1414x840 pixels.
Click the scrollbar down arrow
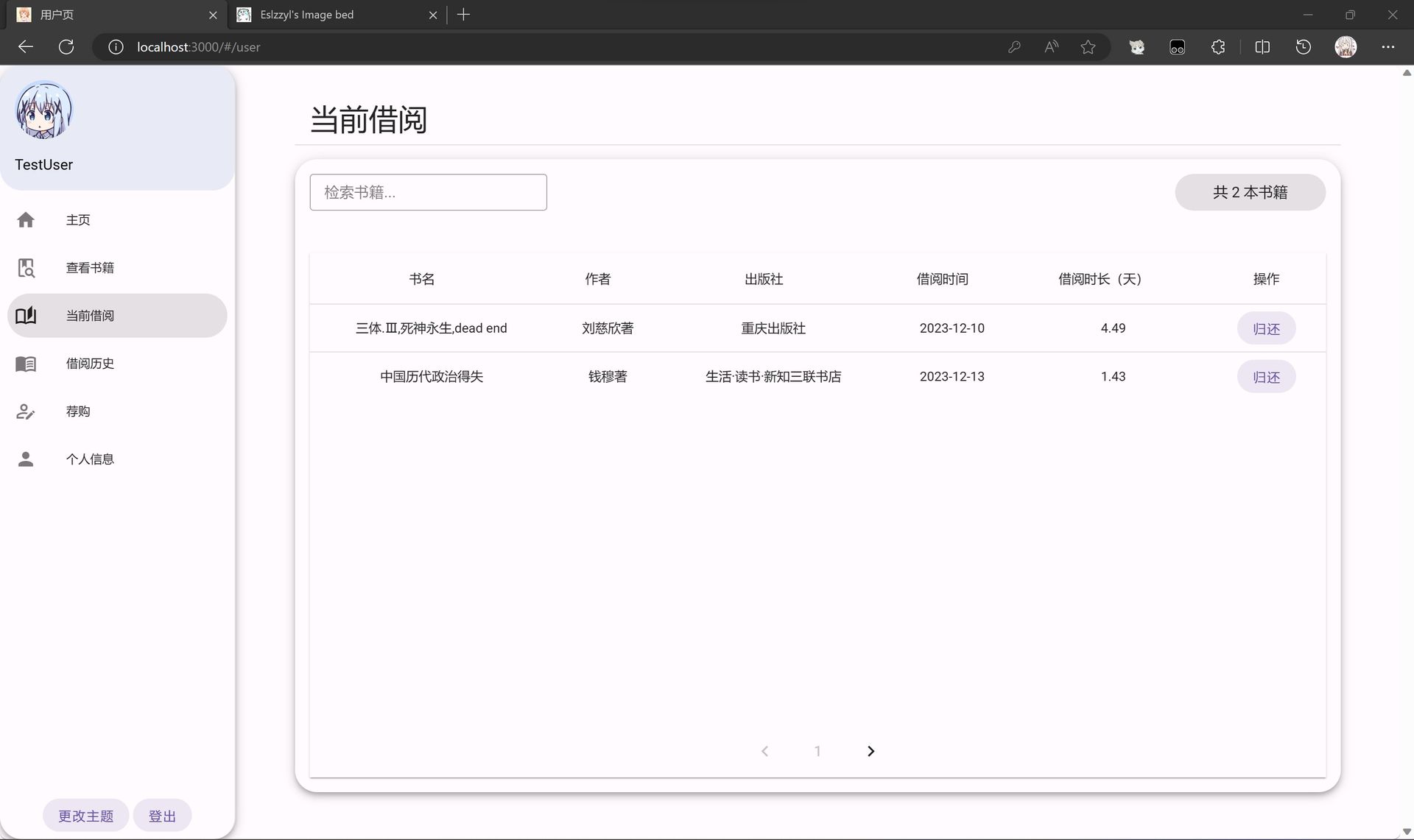tap(1407, 831)
